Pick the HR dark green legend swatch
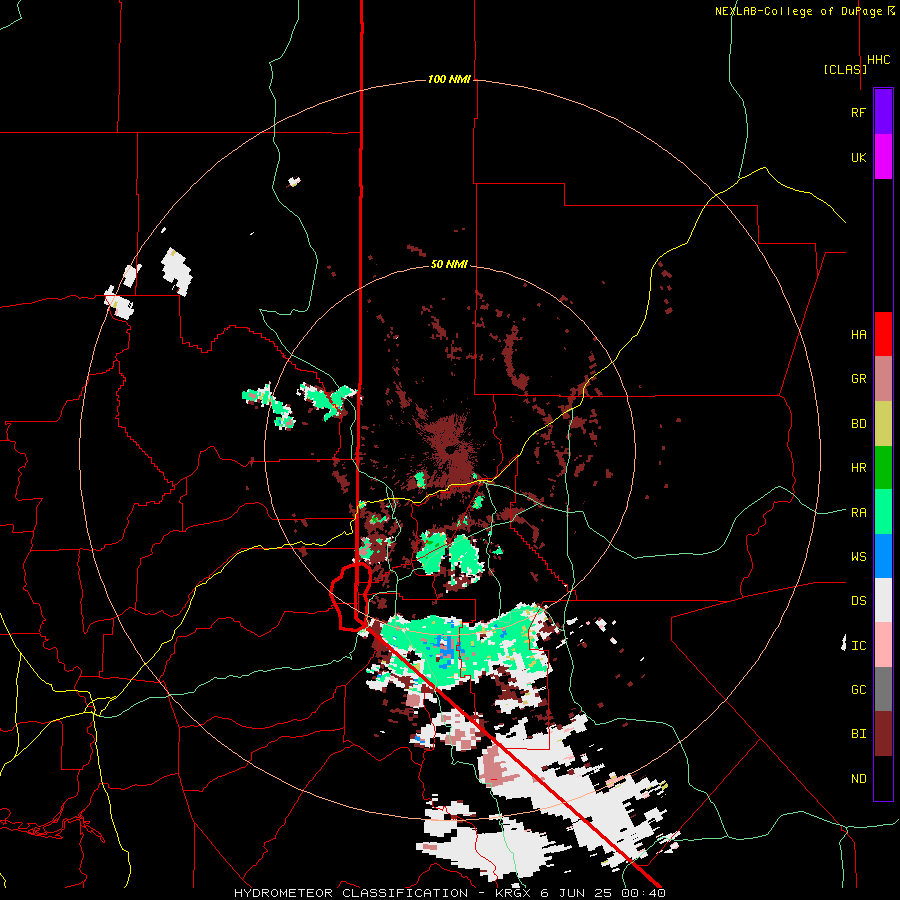 883,467
